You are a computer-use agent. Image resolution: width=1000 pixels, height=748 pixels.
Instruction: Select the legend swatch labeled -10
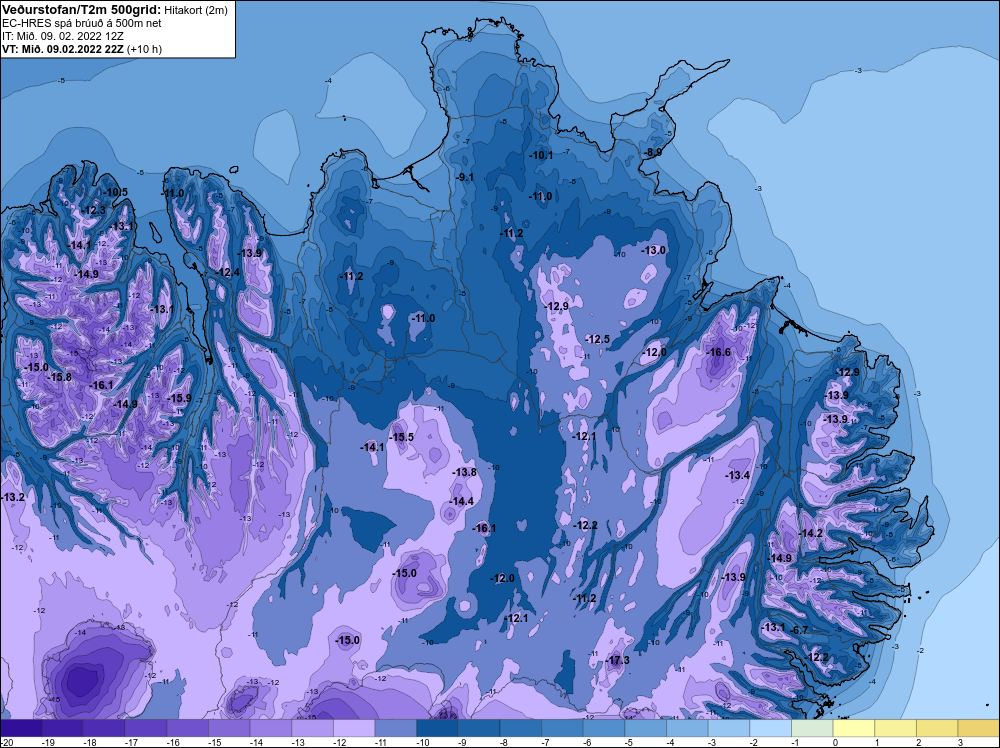click(438, 728)
